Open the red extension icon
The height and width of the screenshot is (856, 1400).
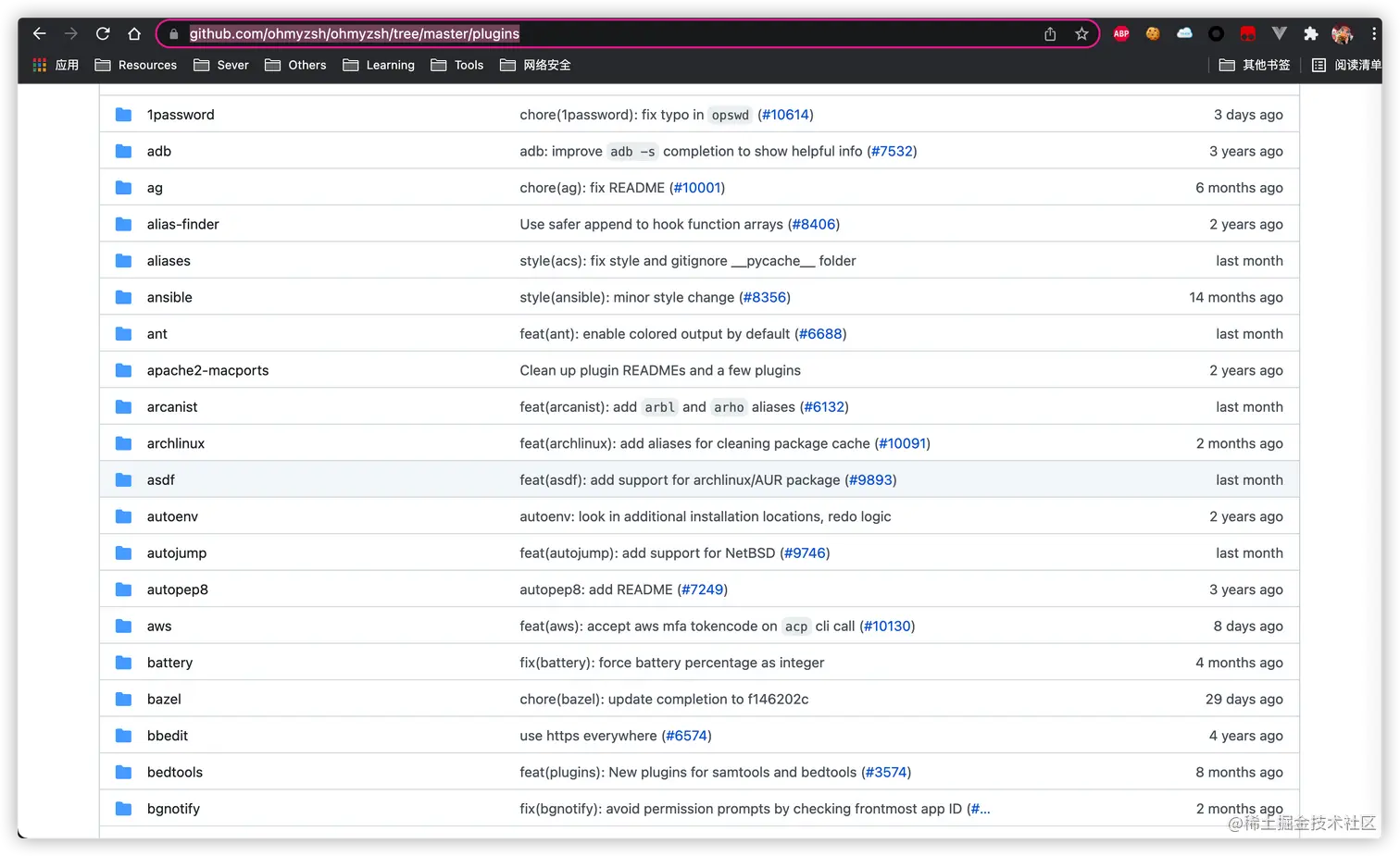pos(1247,34)
